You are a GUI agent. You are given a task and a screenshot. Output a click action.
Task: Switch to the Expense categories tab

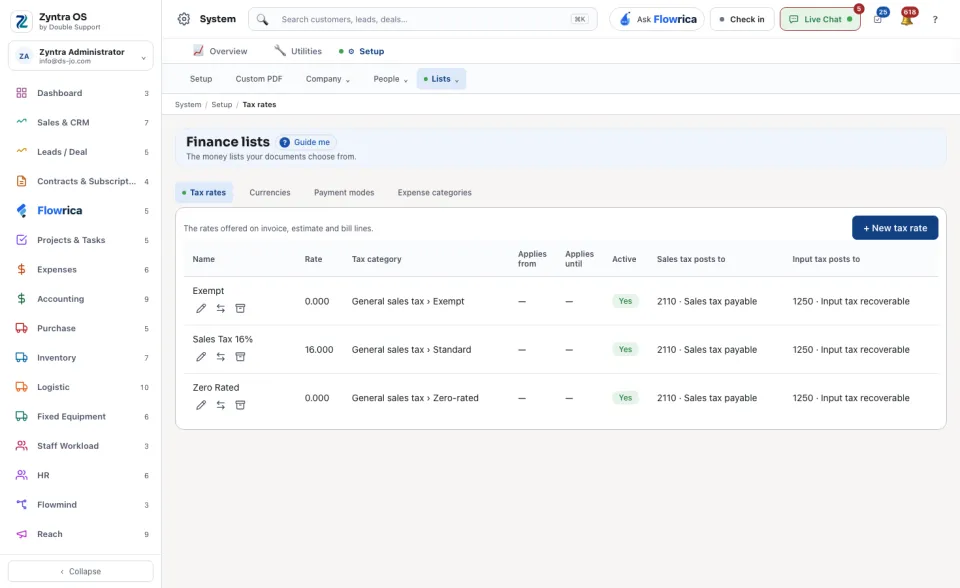click(435, 192)
